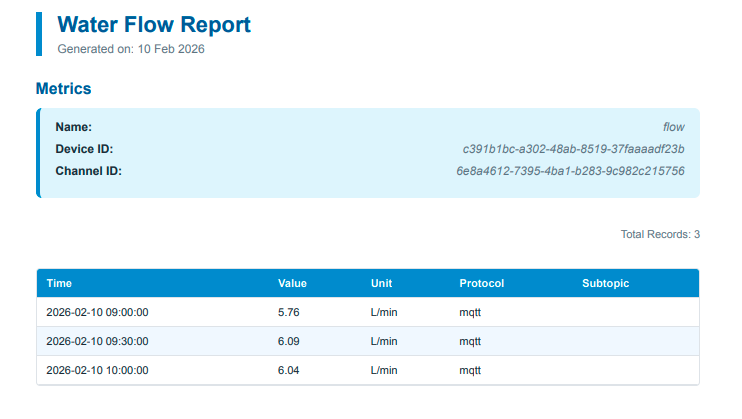Select time cell 2026-02-10 09:00:00
Image resolution: width=742 pixels, height=419 pixels.
click(97, 312)
